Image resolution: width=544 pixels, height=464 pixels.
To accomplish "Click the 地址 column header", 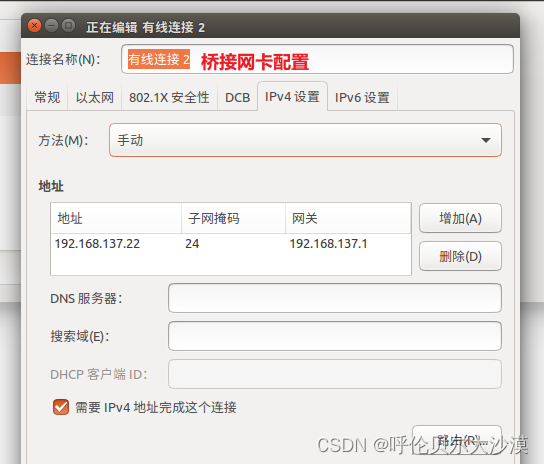I will [116, 218].
